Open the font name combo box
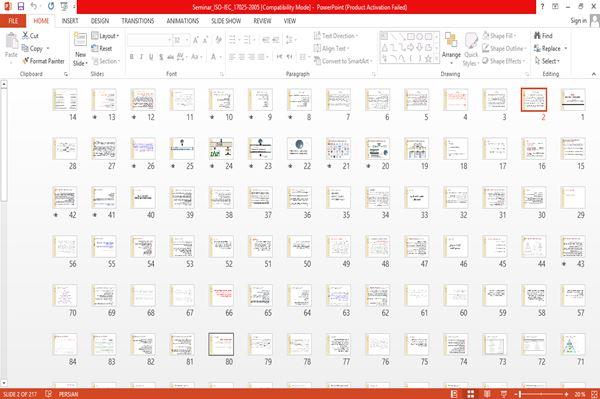The height and width of the screenshot is (399, 600). point(149,40)
